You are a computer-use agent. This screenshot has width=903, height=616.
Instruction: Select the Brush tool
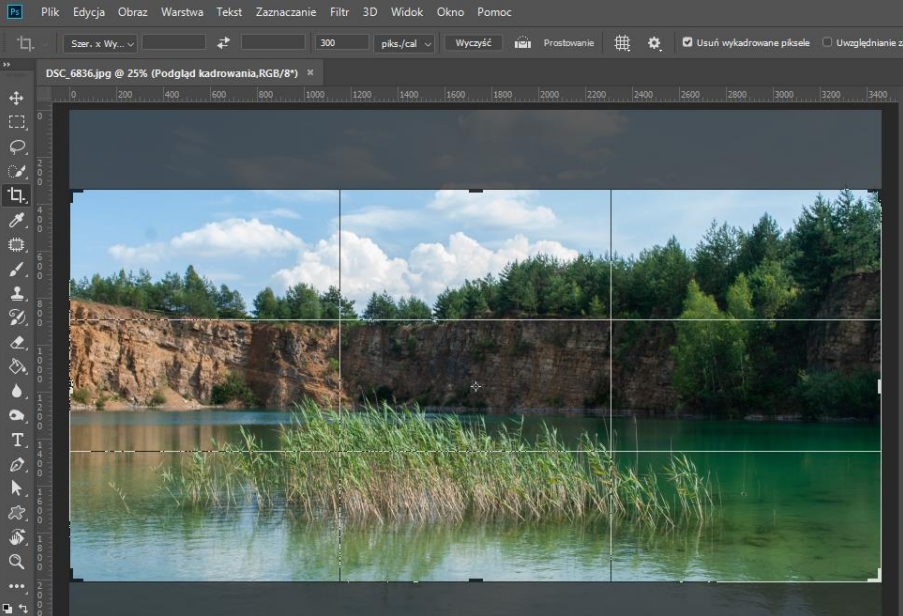point(17,269)
